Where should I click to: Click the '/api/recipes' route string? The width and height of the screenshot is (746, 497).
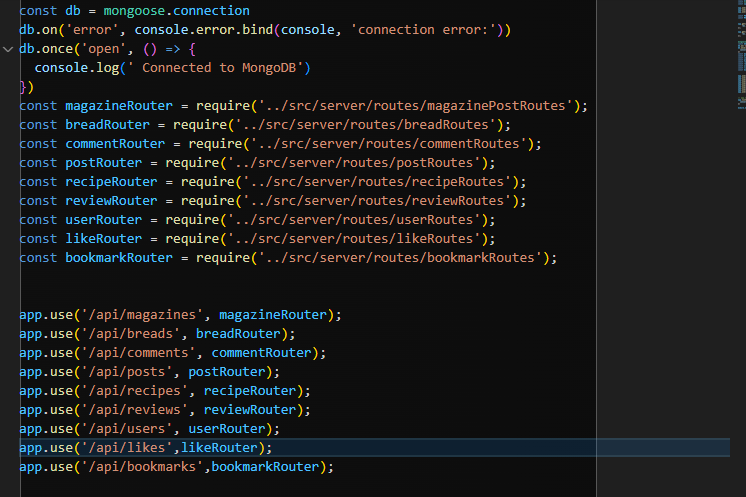(x=134, y=391)
